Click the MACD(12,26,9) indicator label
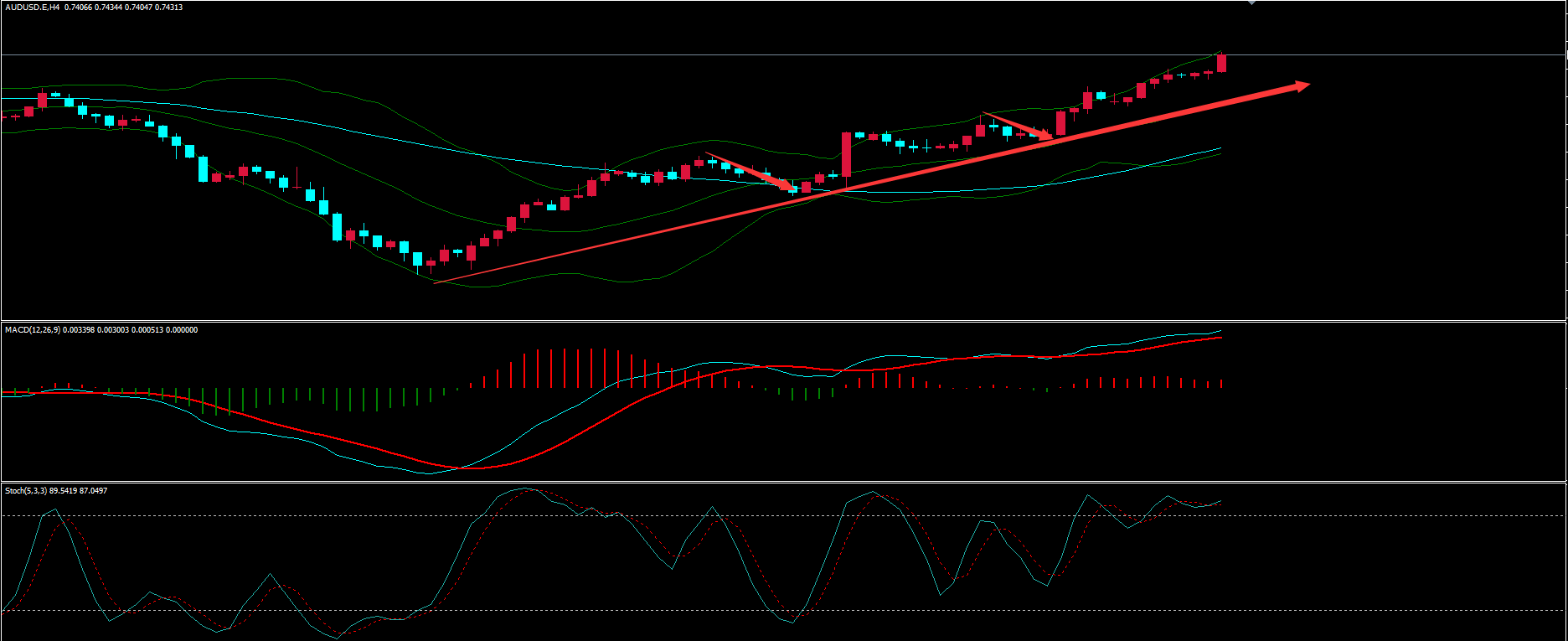Screen dimensions: 1568x641 coord(32,330)
